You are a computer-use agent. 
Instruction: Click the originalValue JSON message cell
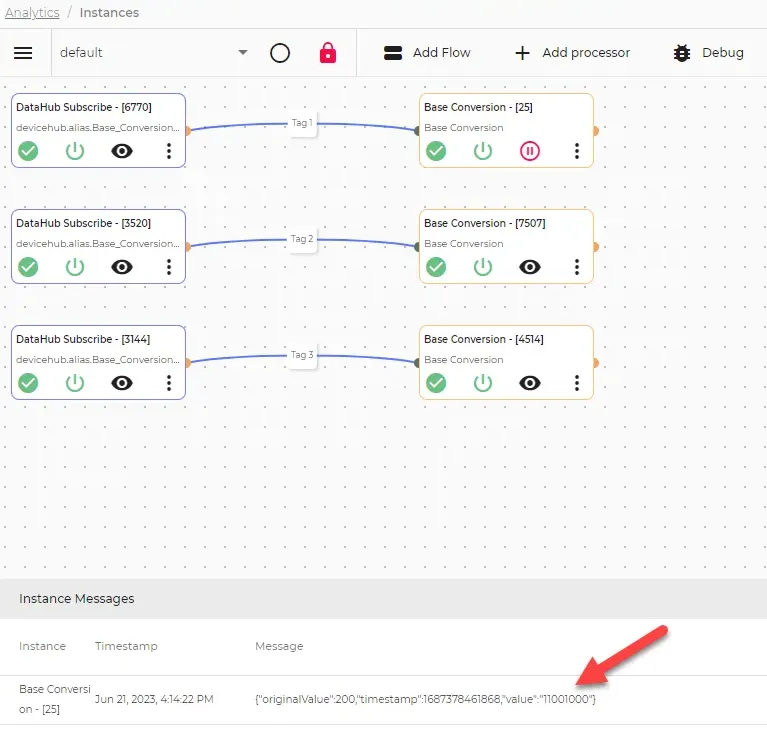point(425,699)
